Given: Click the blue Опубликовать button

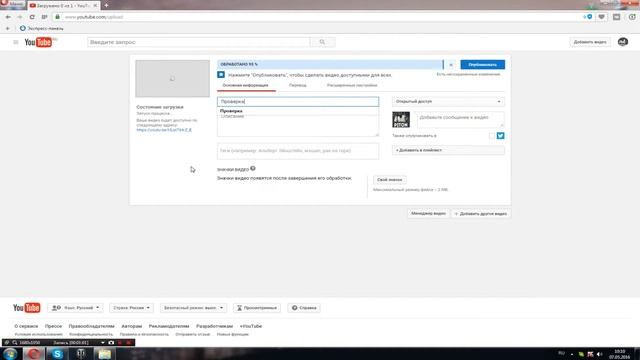Looking at the screenshot, I should point(482,64).
